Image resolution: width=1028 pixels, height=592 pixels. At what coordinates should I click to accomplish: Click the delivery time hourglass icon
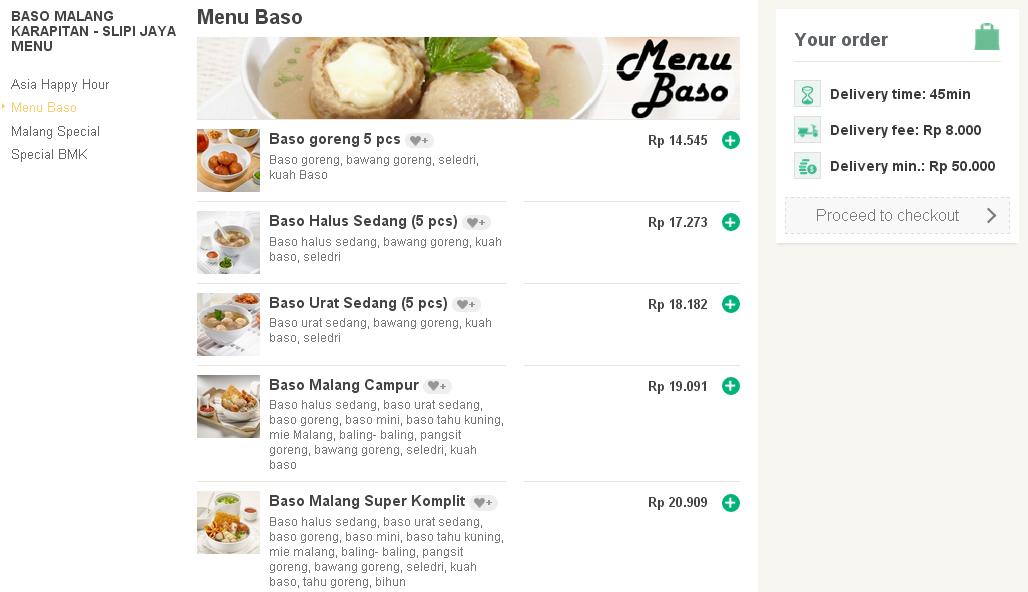click(807, 94)
